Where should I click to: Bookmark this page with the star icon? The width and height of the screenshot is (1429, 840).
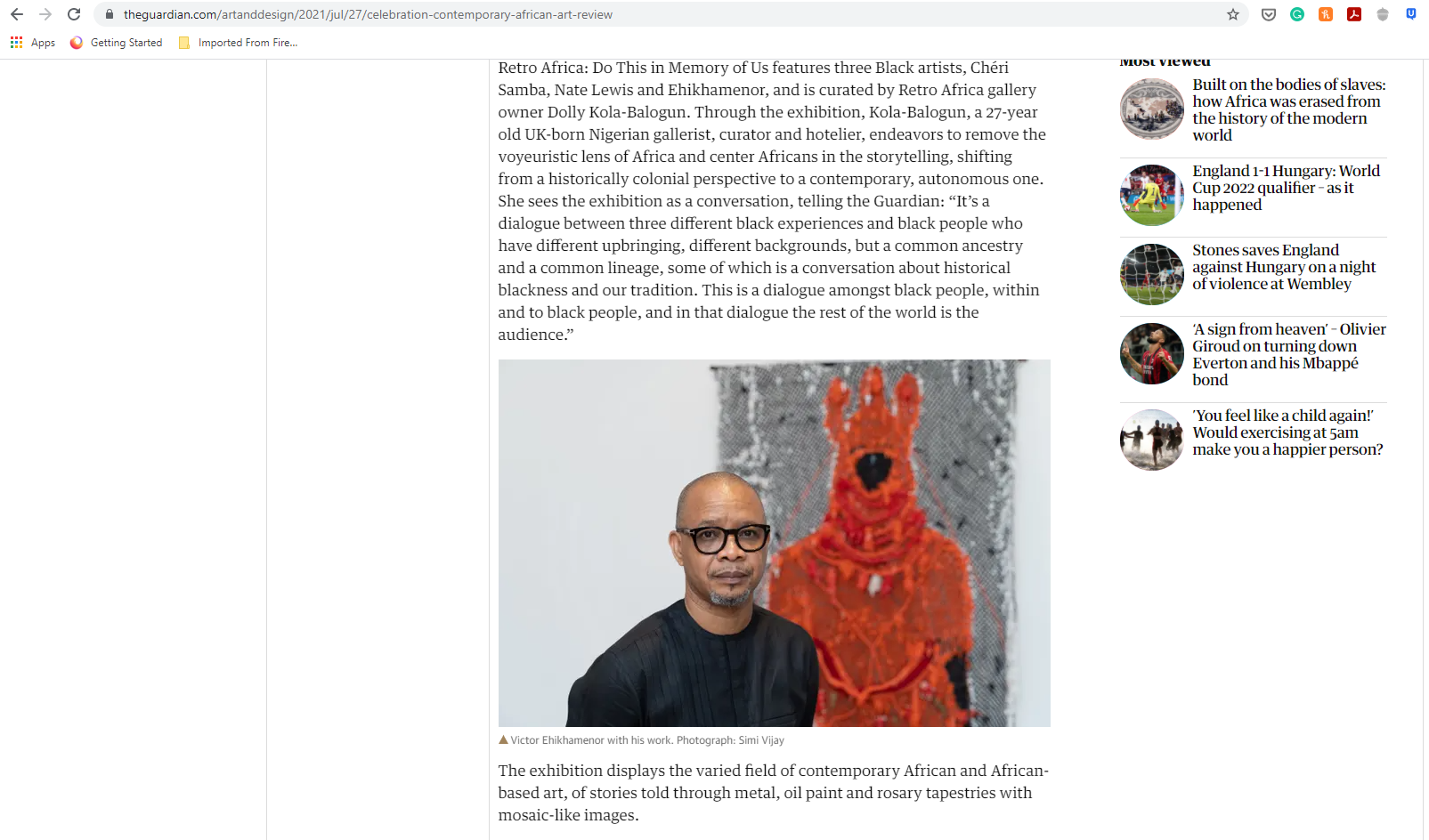point(1233,14)
